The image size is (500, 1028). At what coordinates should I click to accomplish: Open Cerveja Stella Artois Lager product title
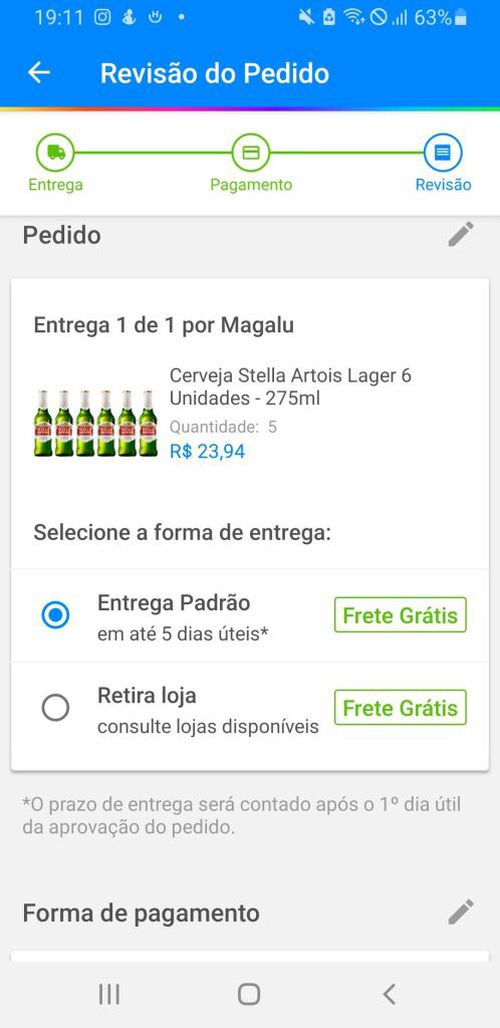pyautogui.click(x=290, y=387)
